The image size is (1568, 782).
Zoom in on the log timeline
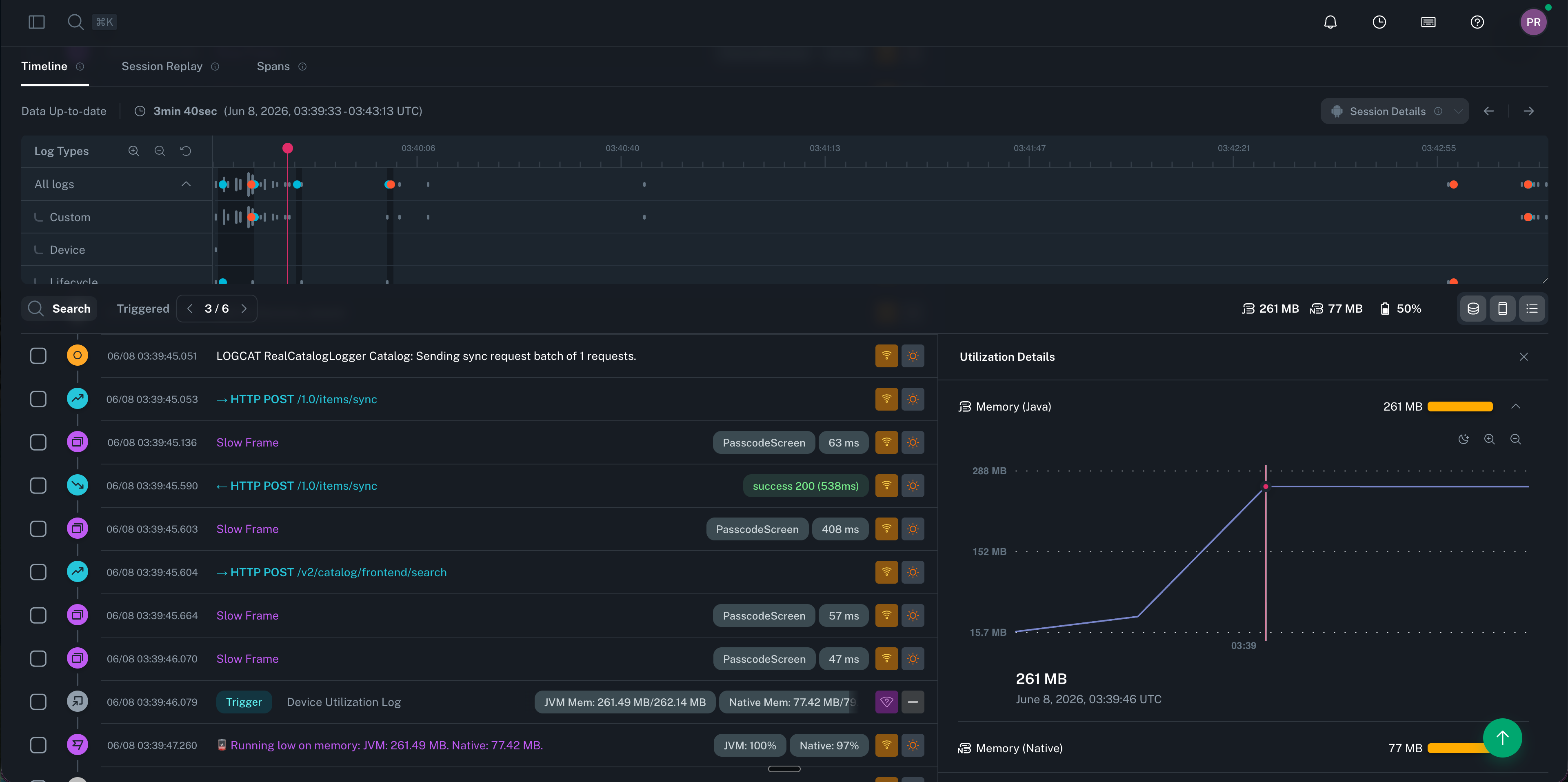pyautogui.click(x=133, y=151)
